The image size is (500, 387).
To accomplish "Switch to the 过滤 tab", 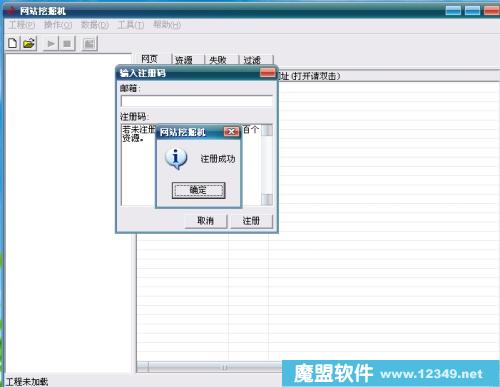I will (252, 60).
